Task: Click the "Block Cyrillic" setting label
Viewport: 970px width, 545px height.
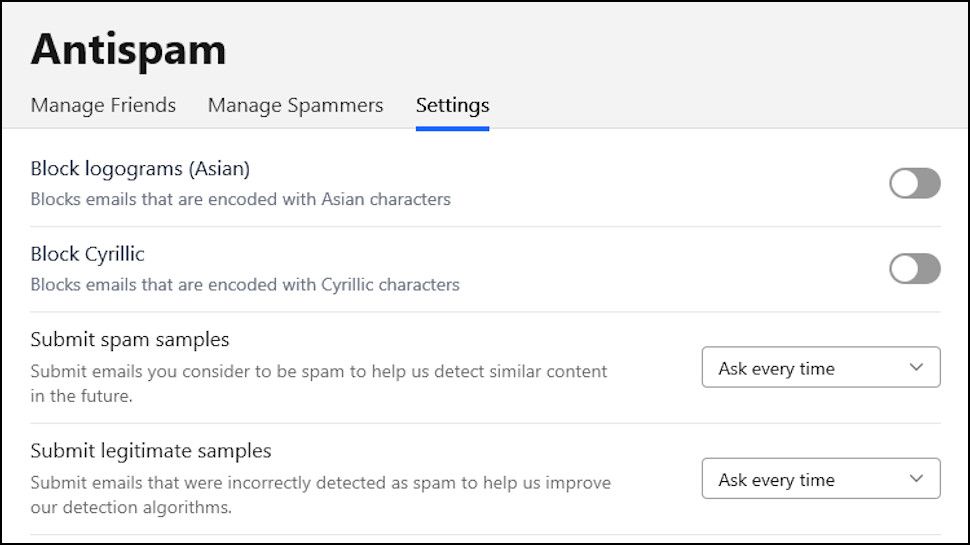Action: point(87,254)
